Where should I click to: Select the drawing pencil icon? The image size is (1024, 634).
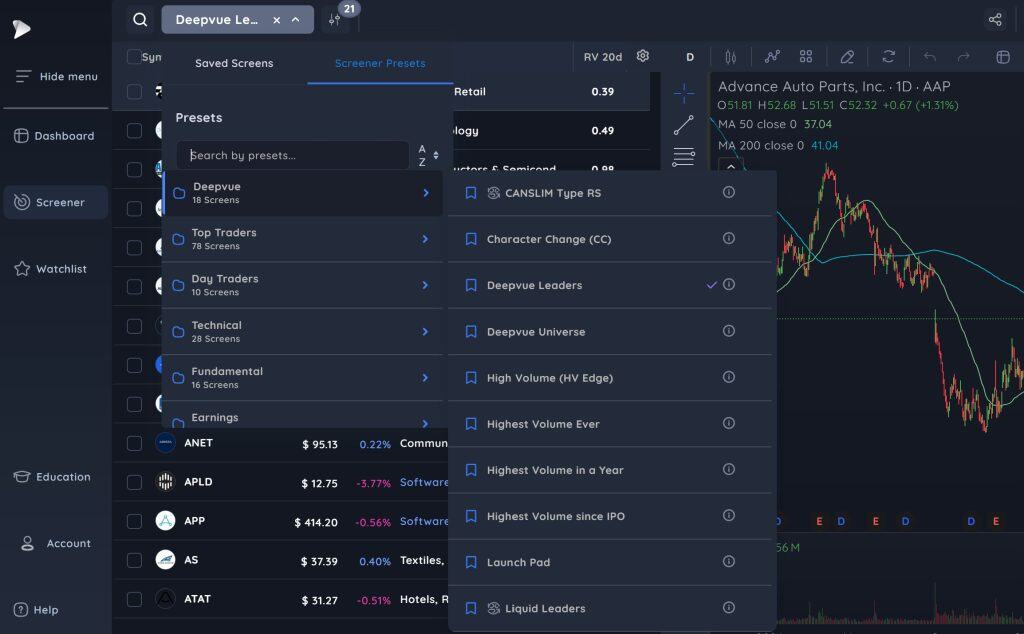point(847,57)
